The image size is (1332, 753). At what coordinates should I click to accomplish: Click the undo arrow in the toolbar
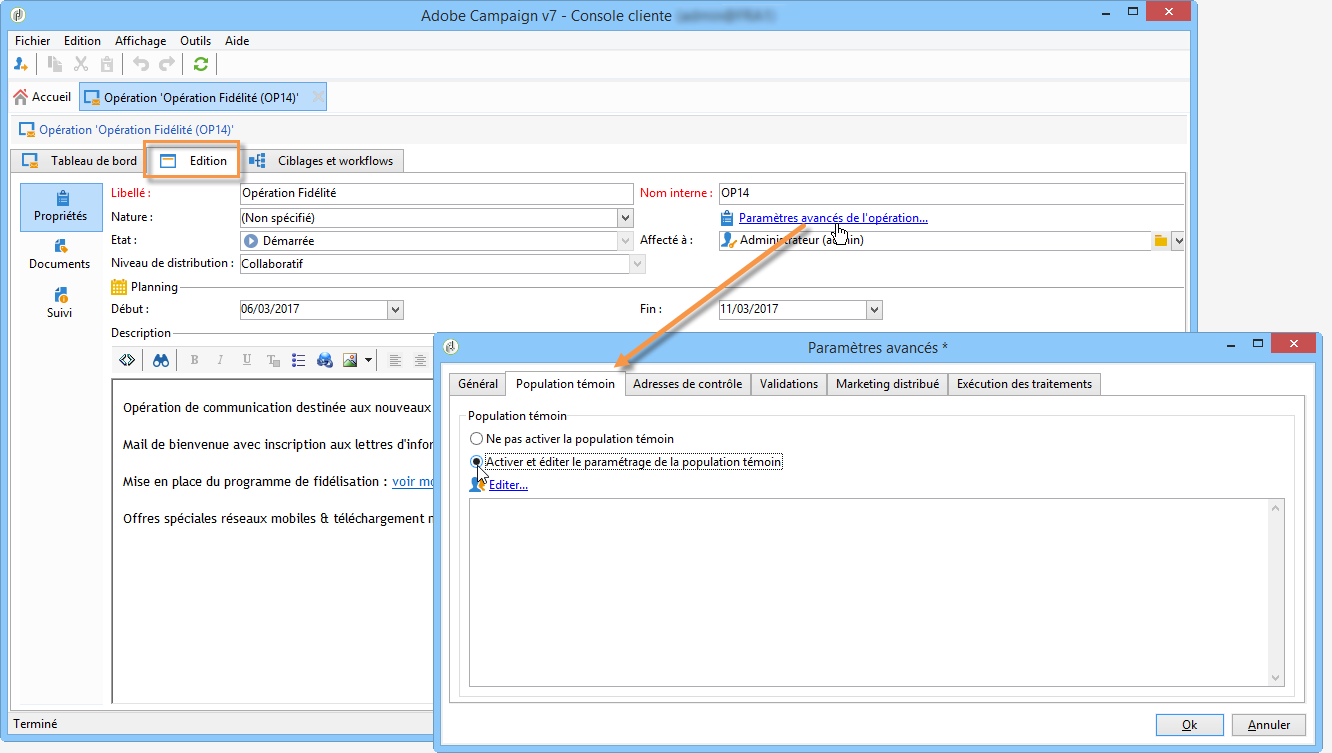pyautogui.click(x=141, y=64)
